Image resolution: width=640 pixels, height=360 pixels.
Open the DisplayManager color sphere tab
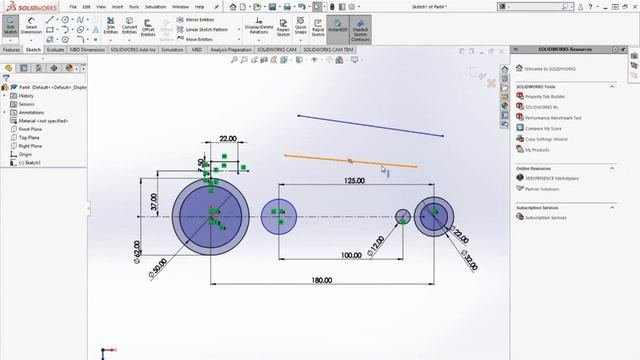(69, 68)
